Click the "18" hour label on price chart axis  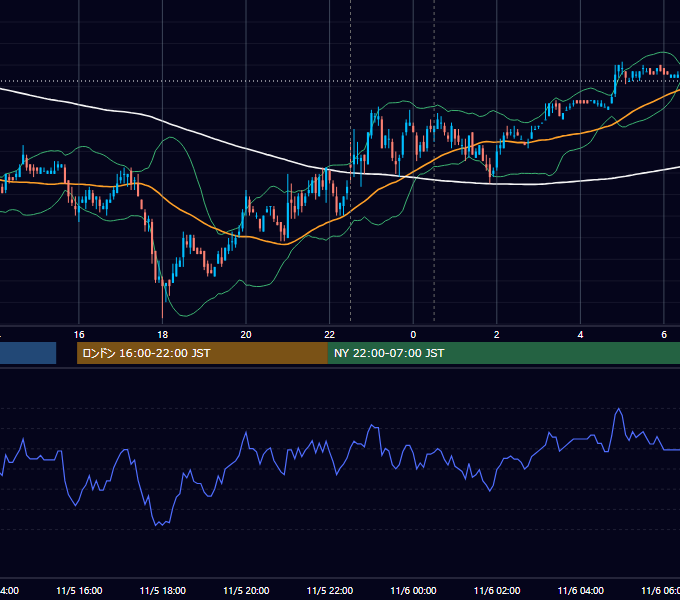tap(163, 335)
